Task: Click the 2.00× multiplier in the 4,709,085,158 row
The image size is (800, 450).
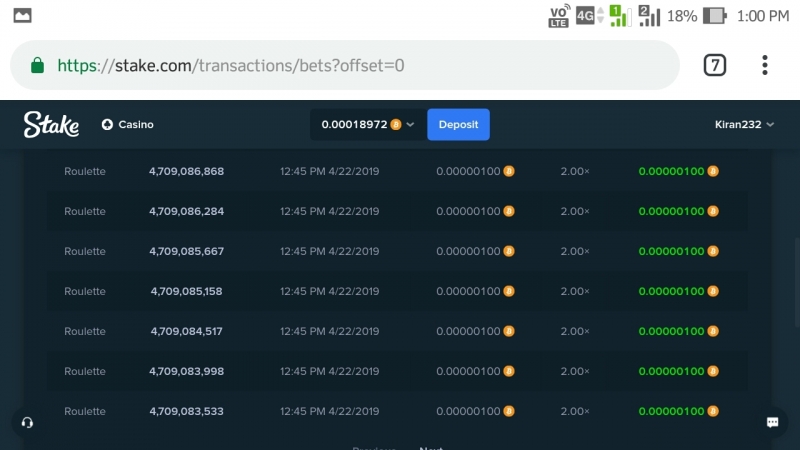Action: point(575,291)
